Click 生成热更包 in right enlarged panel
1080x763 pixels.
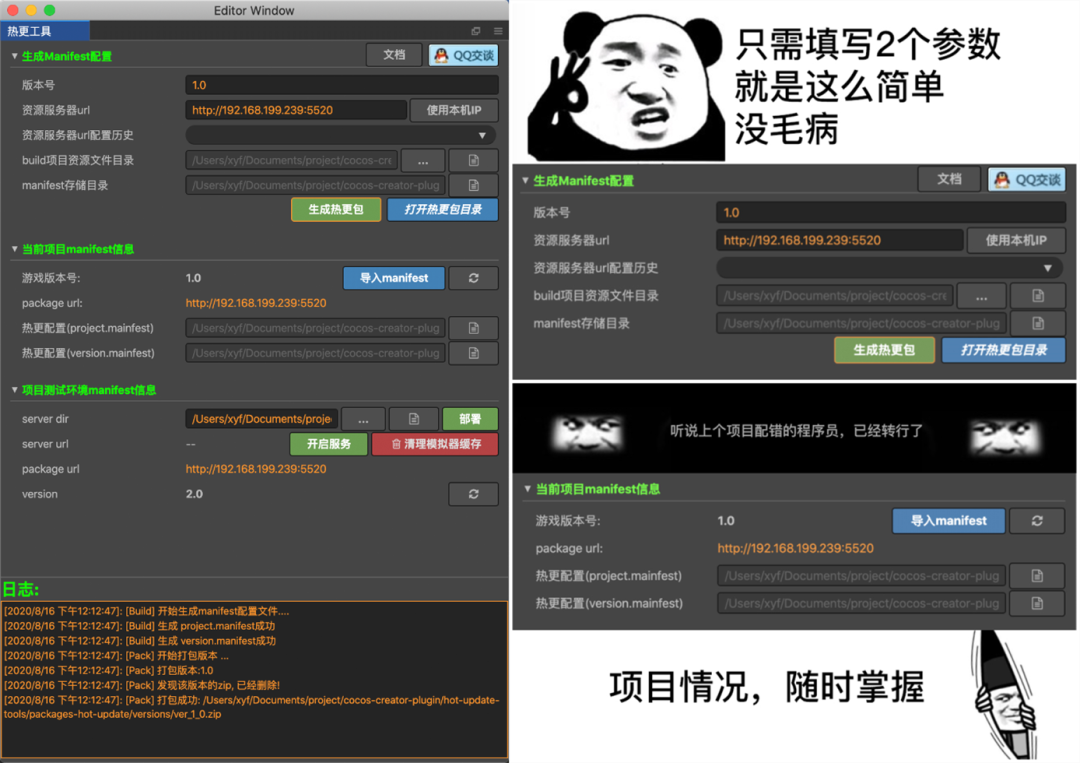pyautogui.click(x=884, y=350)
